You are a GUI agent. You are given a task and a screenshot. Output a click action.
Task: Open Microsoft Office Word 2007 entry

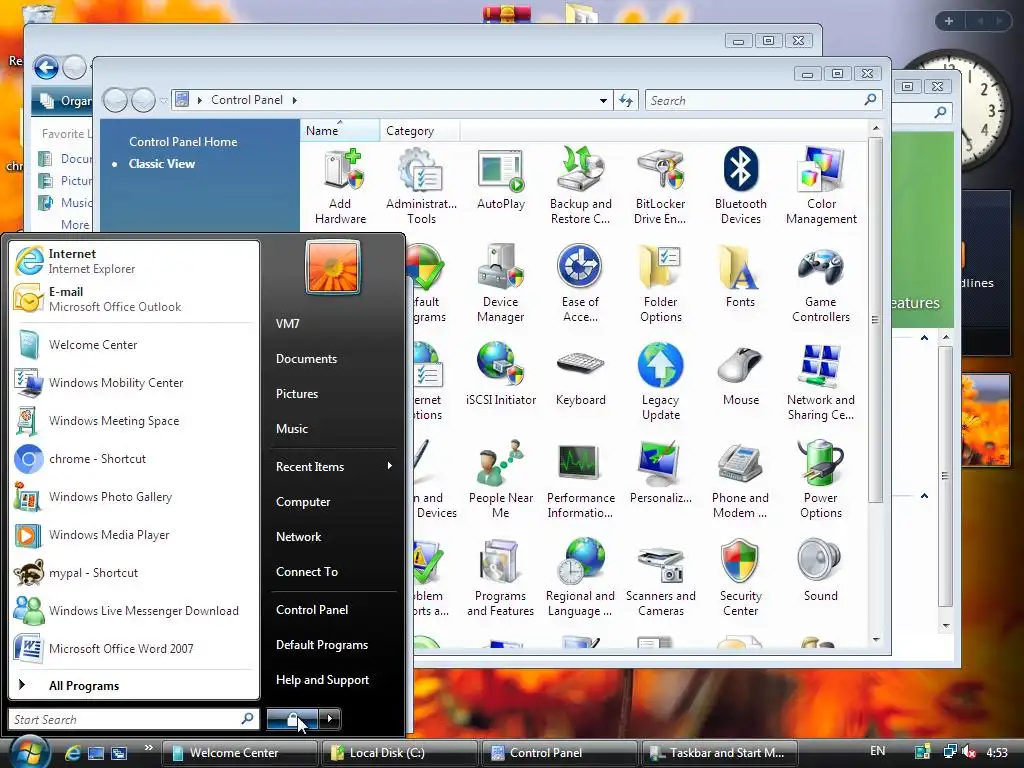pyautogui.click(x=134, y=648)
